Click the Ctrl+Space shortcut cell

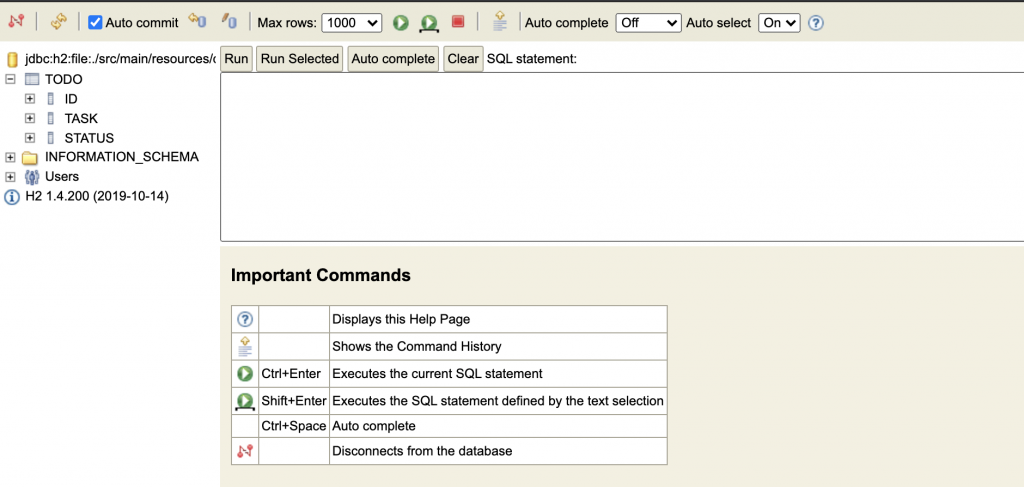click(294, 426)
